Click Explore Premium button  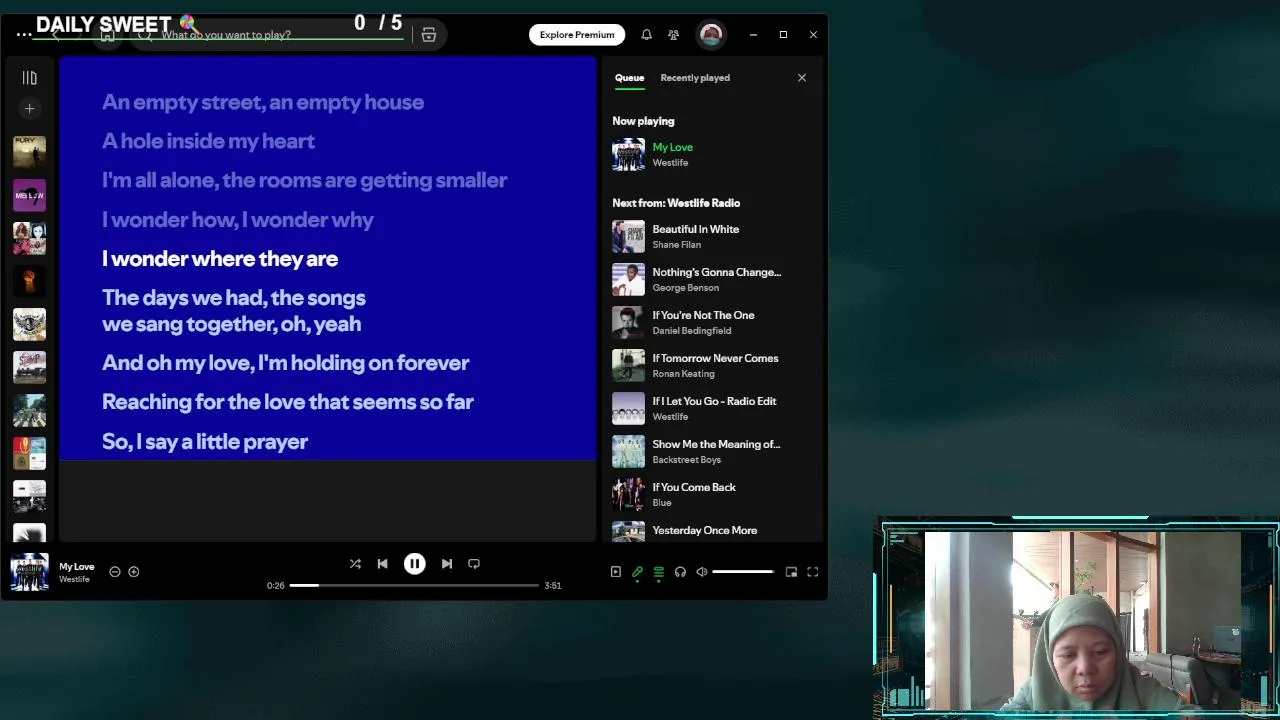point(577,35)
